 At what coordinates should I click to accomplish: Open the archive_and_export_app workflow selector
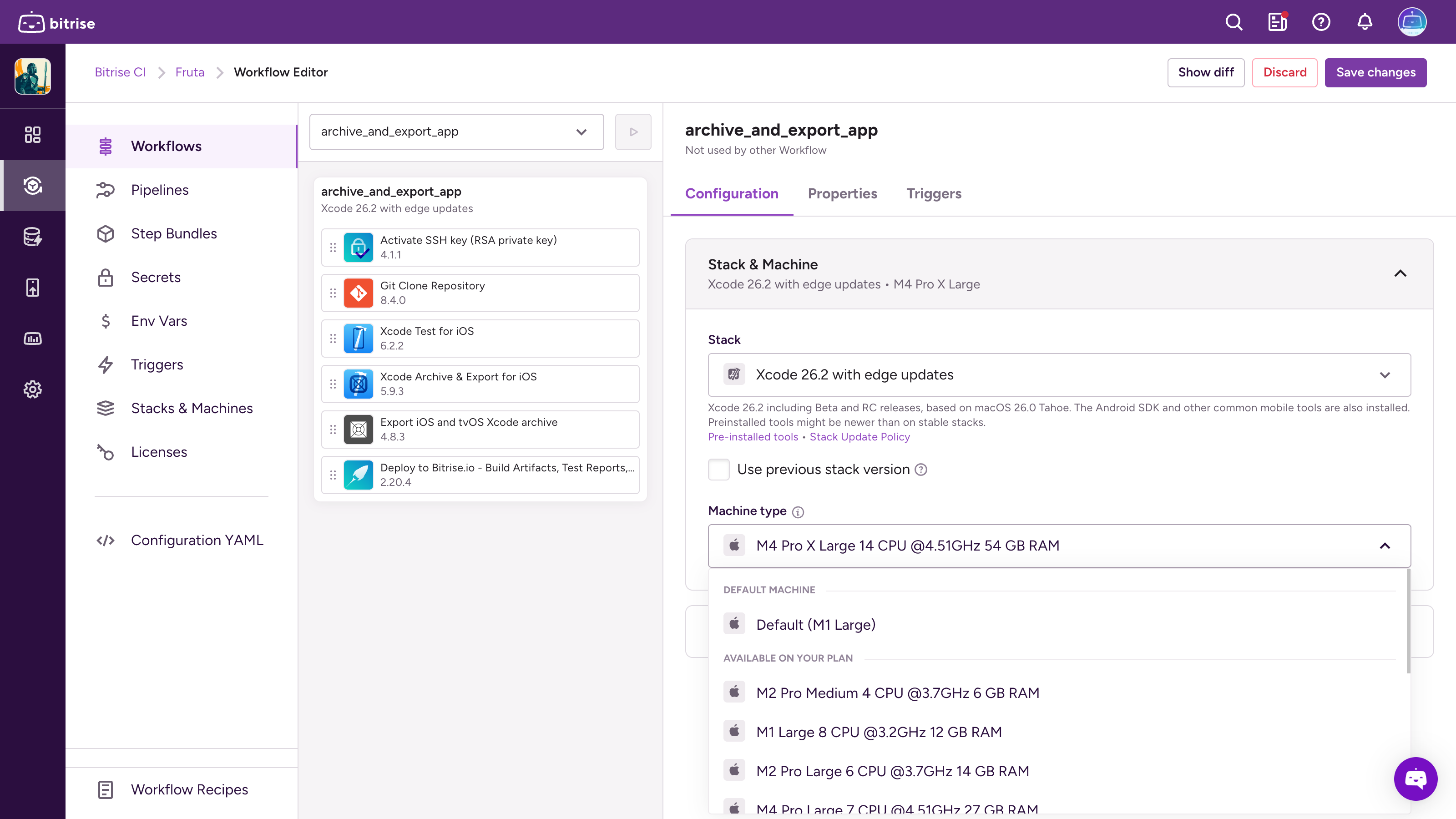coord(456,131)
